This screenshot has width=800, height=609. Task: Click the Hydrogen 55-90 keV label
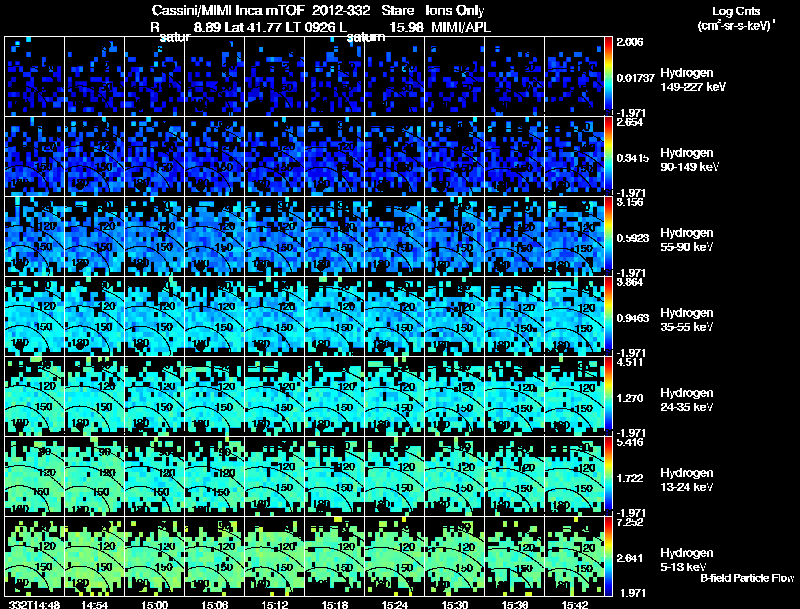pyautogui.click(x=686, y=240)
